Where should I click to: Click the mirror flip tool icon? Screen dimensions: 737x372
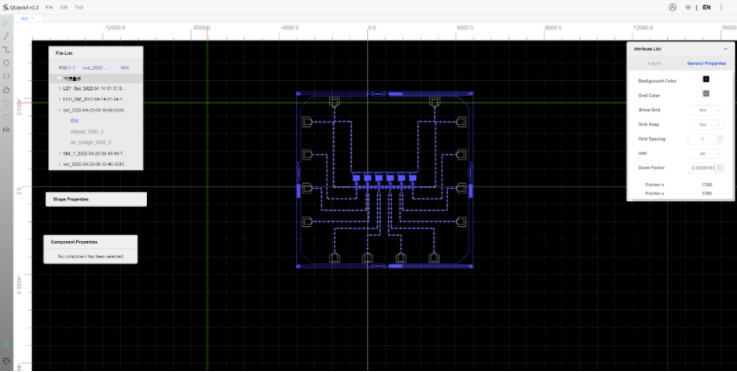click(6, 130)
